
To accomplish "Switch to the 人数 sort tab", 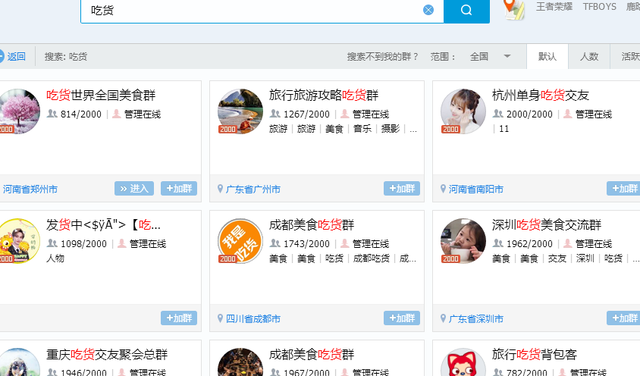I will [589, 56].
